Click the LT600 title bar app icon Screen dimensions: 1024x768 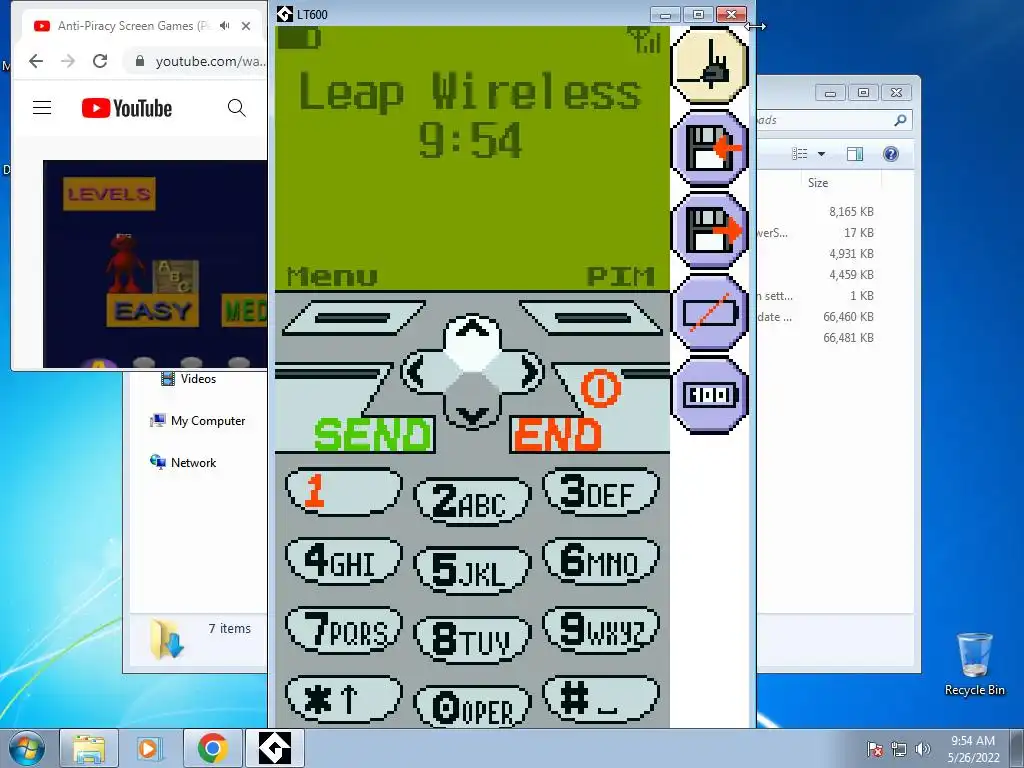point(284,14)
